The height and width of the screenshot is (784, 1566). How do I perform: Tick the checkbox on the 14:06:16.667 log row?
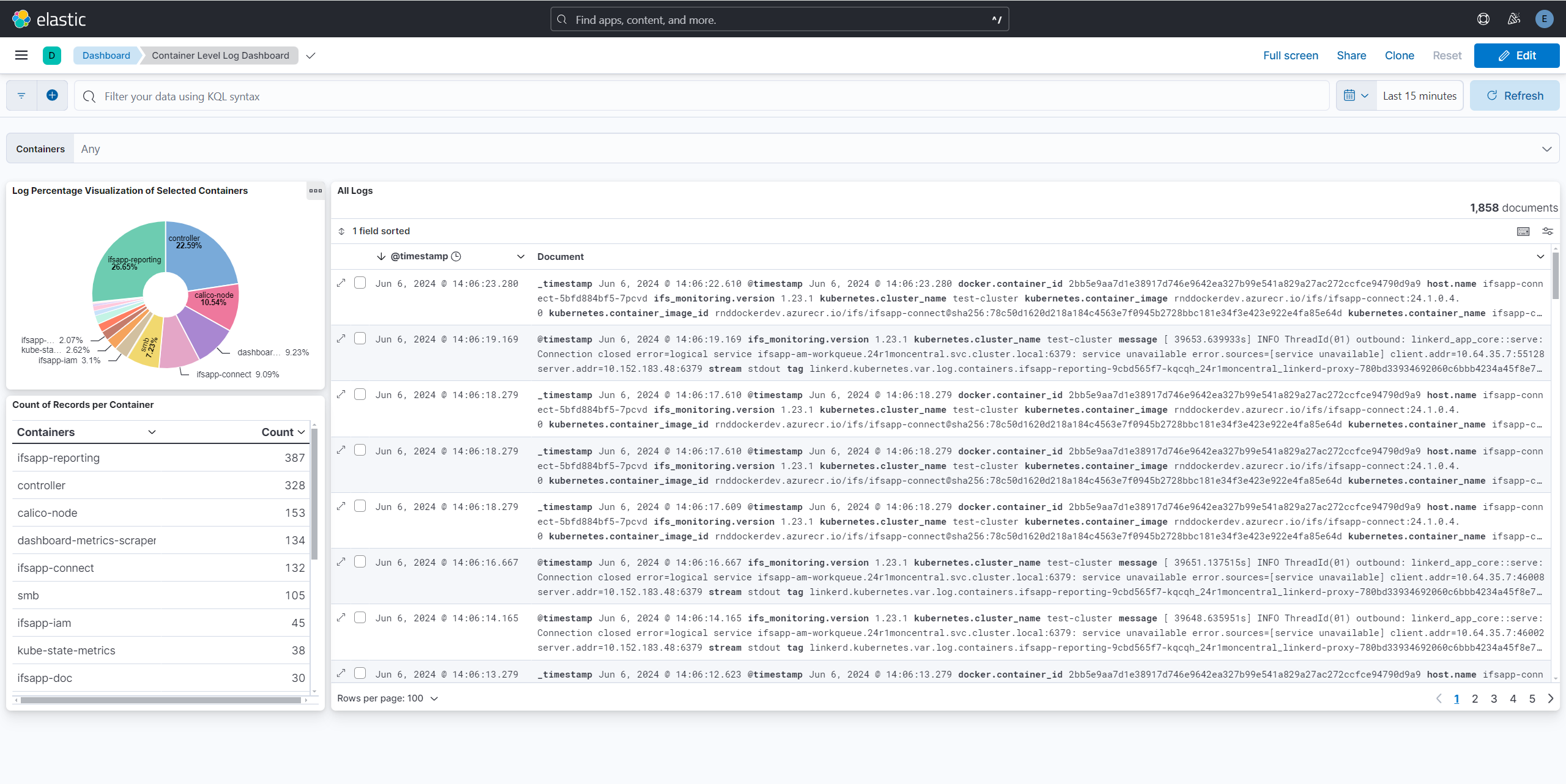click(360, 561)
